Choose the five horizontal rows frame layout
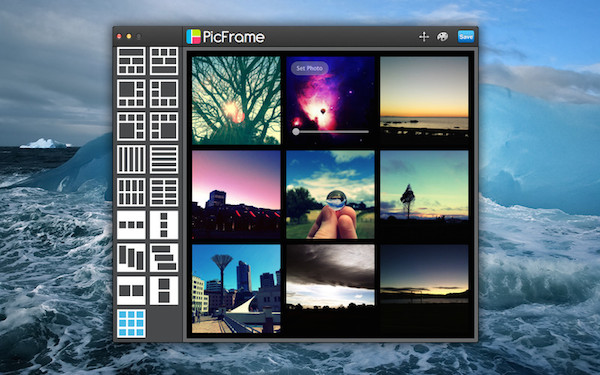600x375 pixels. point(164,159)
